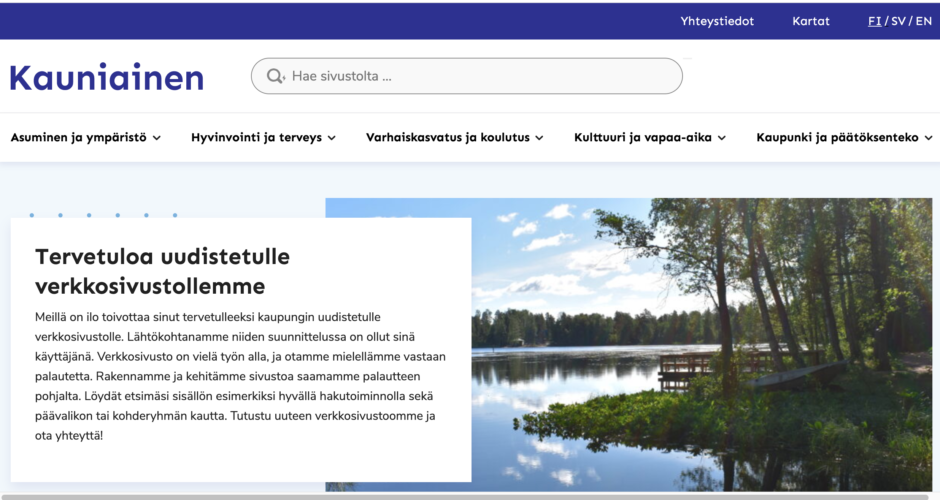This screenshot has height=500, width=940.
Task: Open the Kartat link
Action: (811, 21)
